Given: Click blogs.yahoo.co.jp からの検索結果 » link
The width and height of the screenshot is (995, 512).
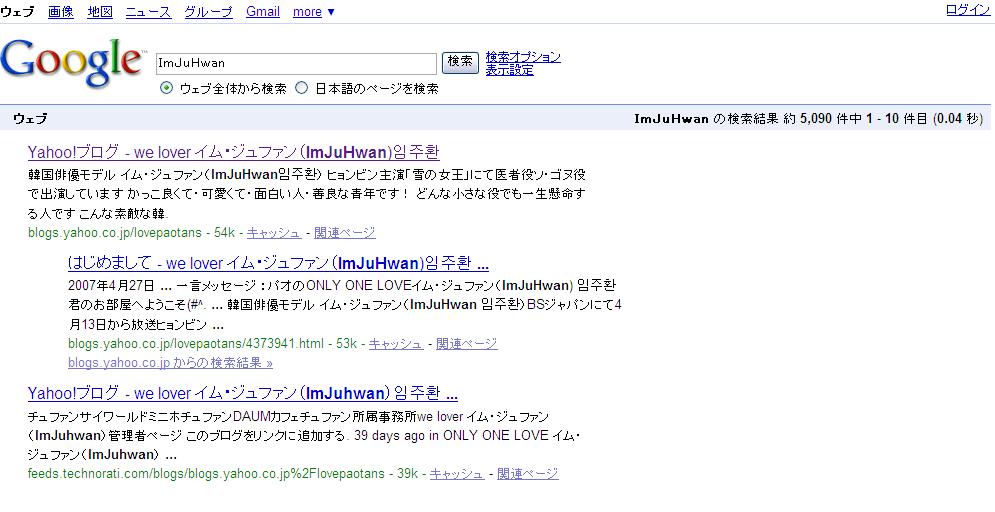Looking at the screenshot, I should 170,363.
